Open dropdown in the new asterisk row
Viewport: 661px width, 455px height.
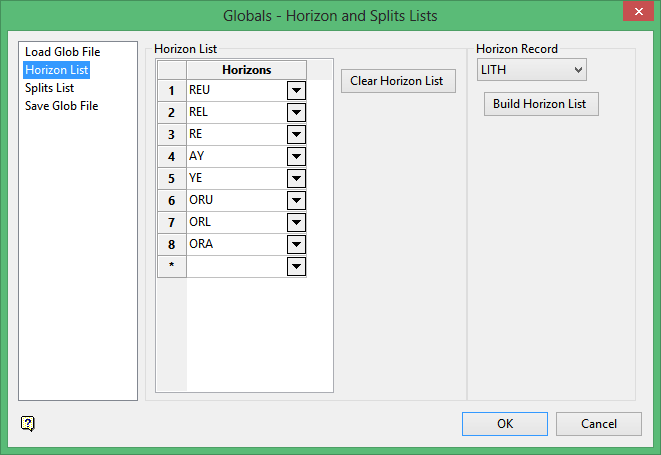coord(296,266)
